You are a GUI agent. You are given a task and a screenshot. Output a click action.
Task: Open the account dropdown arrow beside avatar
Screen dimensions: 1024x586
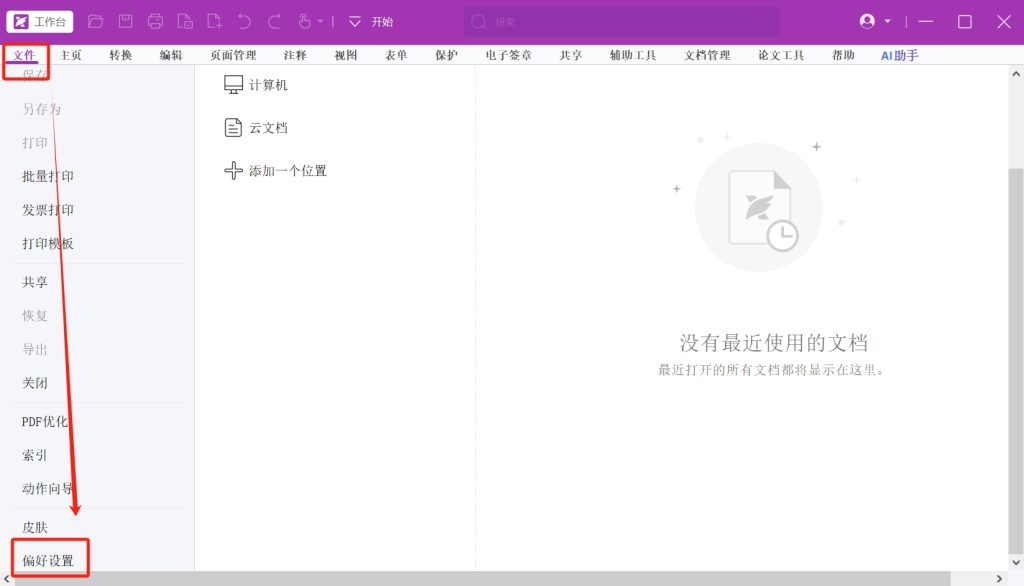tap(887, 21)
